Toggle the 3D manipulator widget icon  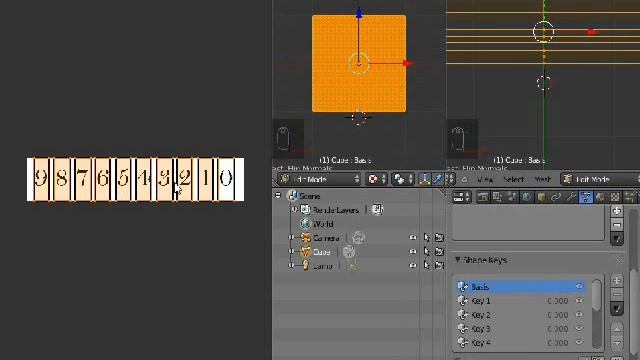[424, 179]
